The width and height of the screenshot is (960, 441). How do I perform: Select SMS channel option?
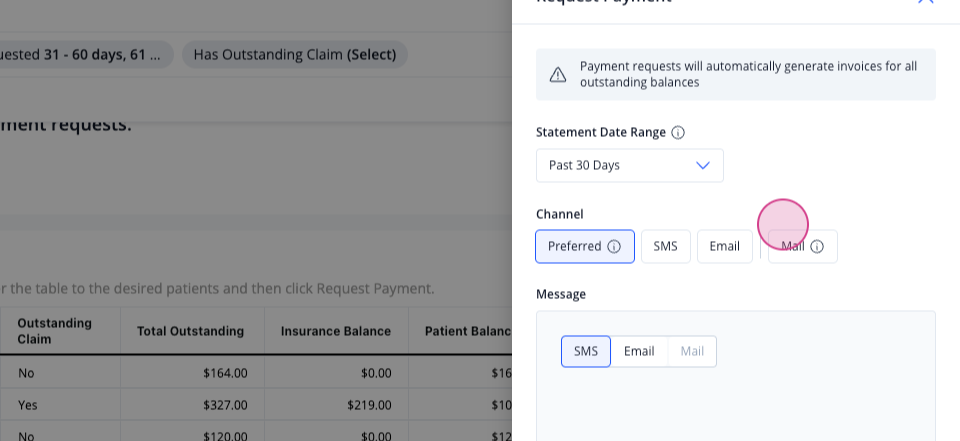(x=666, y=246)
